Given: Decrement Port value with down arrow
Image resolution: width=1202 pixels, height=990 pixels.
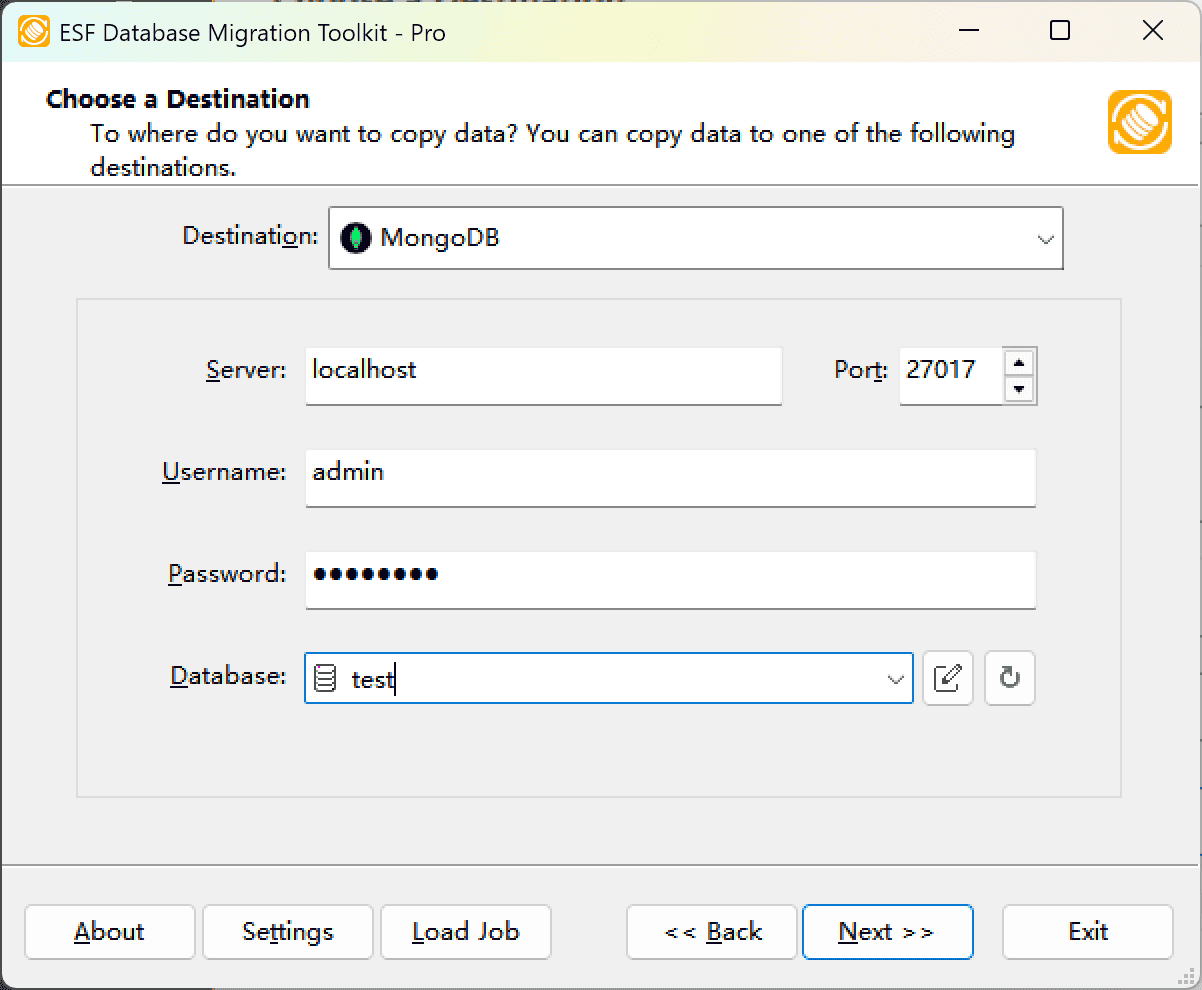Looking at the screenshot, I should coord(1020,389).
